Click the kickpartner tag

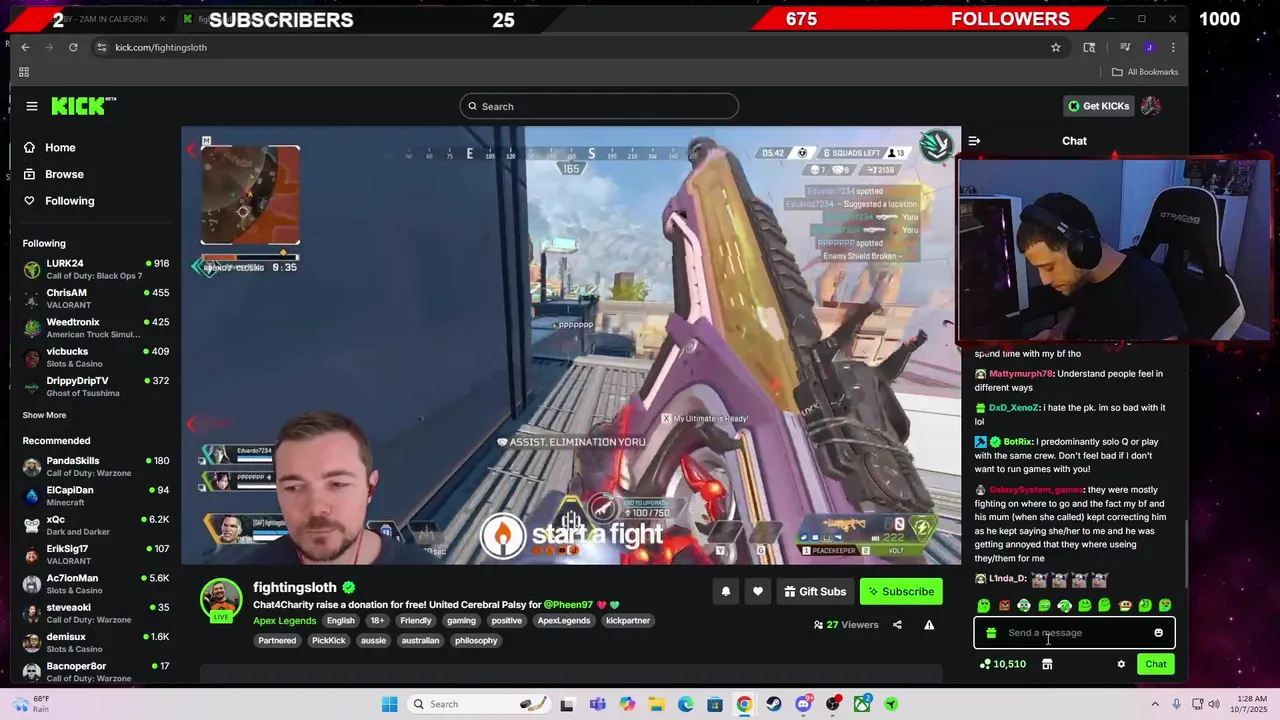click(x=628, y=621)
